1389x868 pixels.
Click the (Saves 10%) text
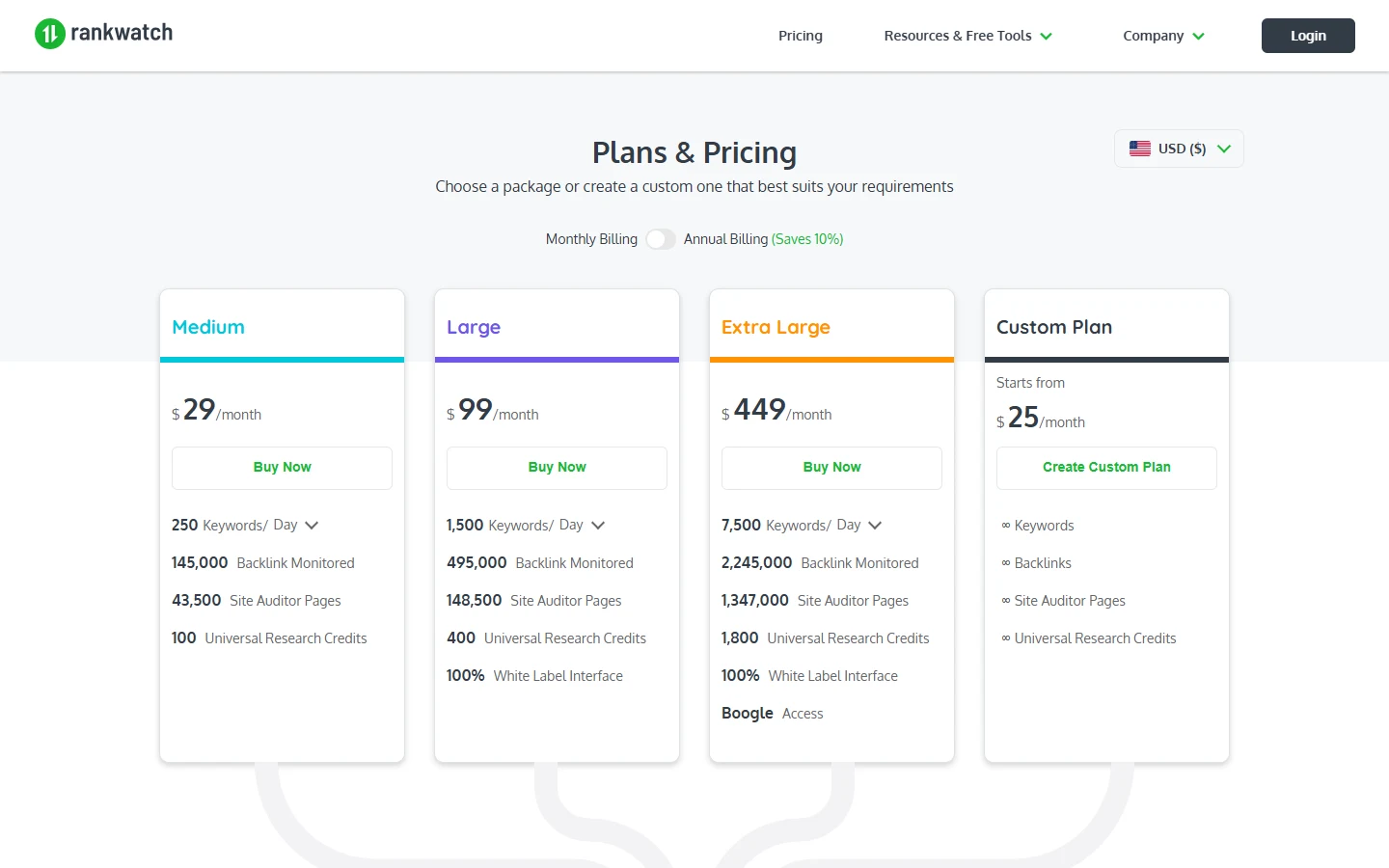point(807,239)
